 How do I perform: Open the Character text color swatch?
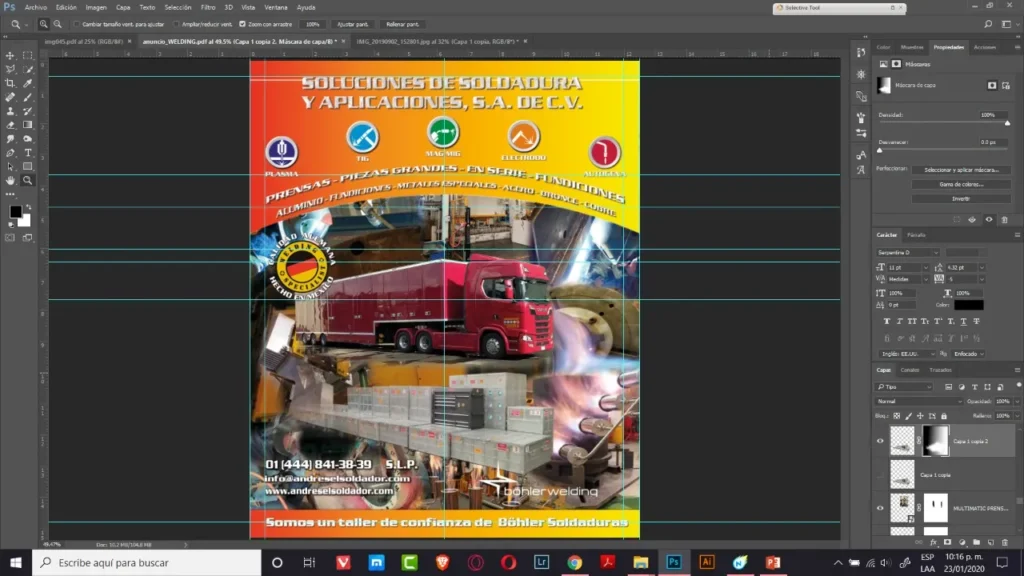(968, 305)
